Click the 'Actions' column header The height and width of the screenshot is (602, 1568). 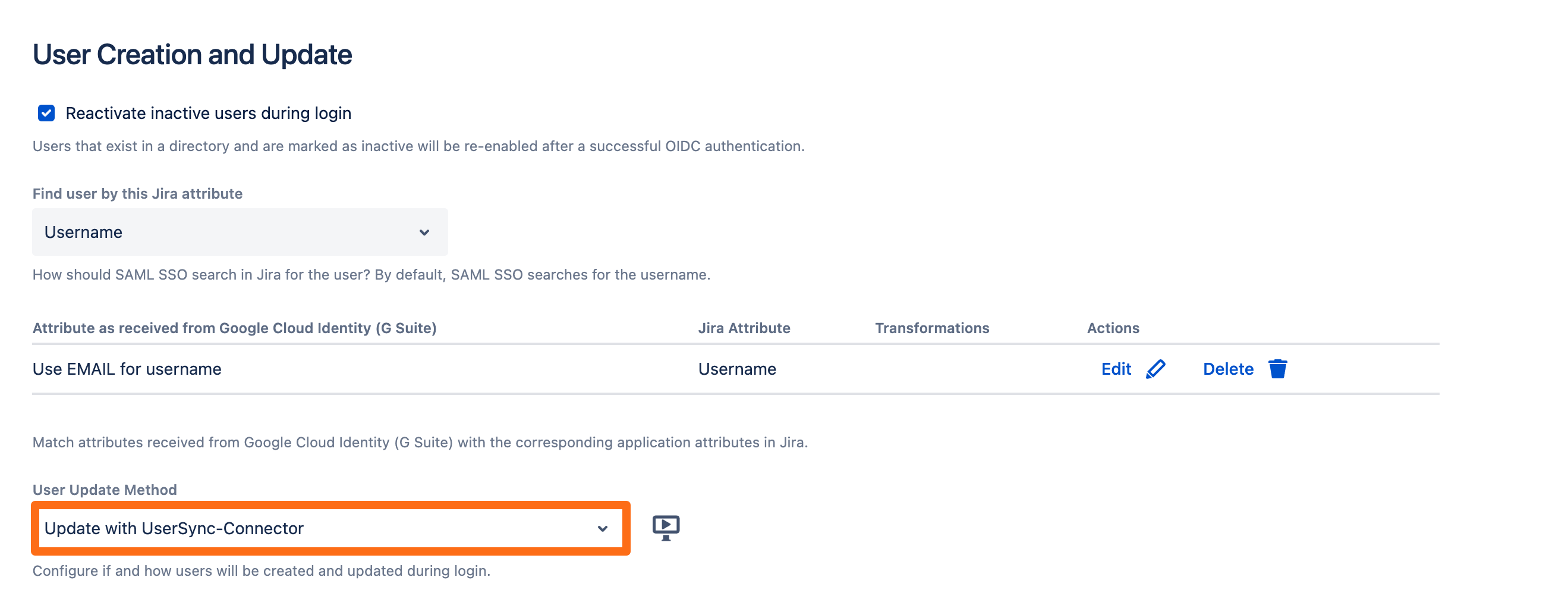(x=1113, y=328)
